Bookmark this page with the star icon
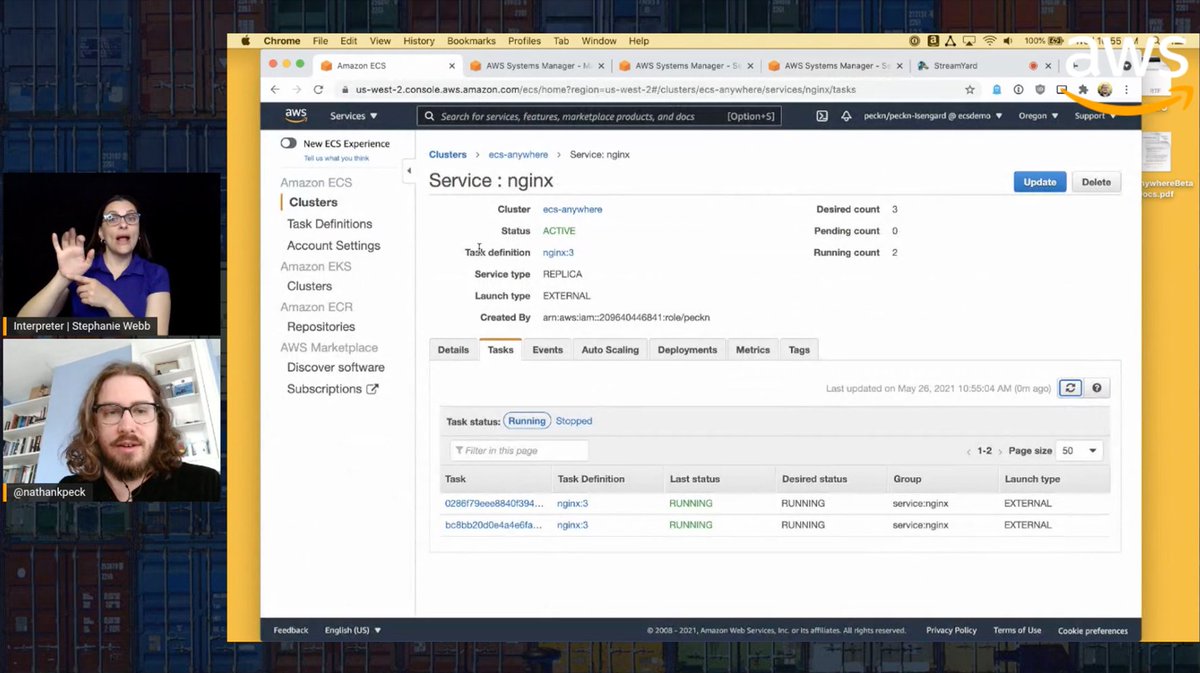Screen dimensions: 1200x673 [970, 89]
